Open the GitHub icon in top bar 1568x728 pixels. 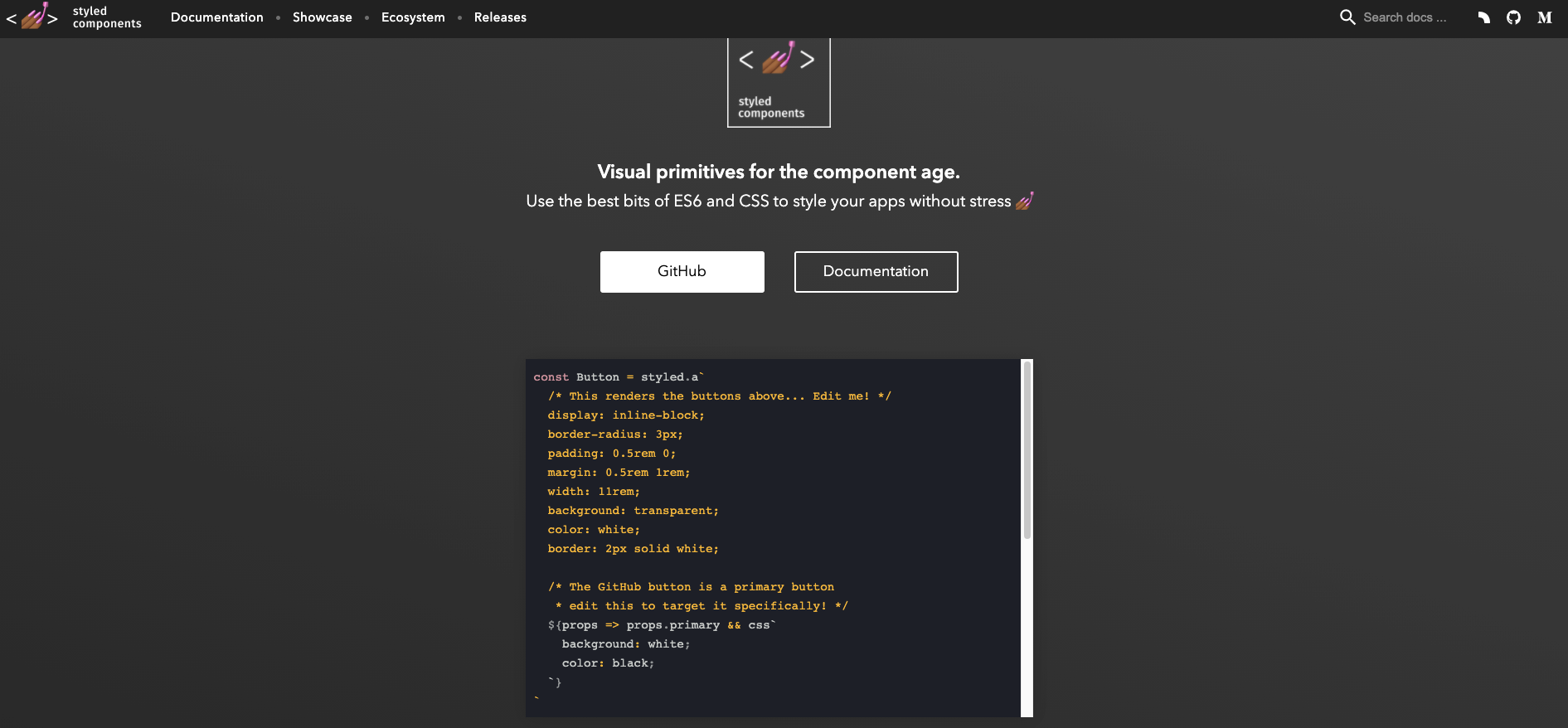click(x=1513, y=17)
